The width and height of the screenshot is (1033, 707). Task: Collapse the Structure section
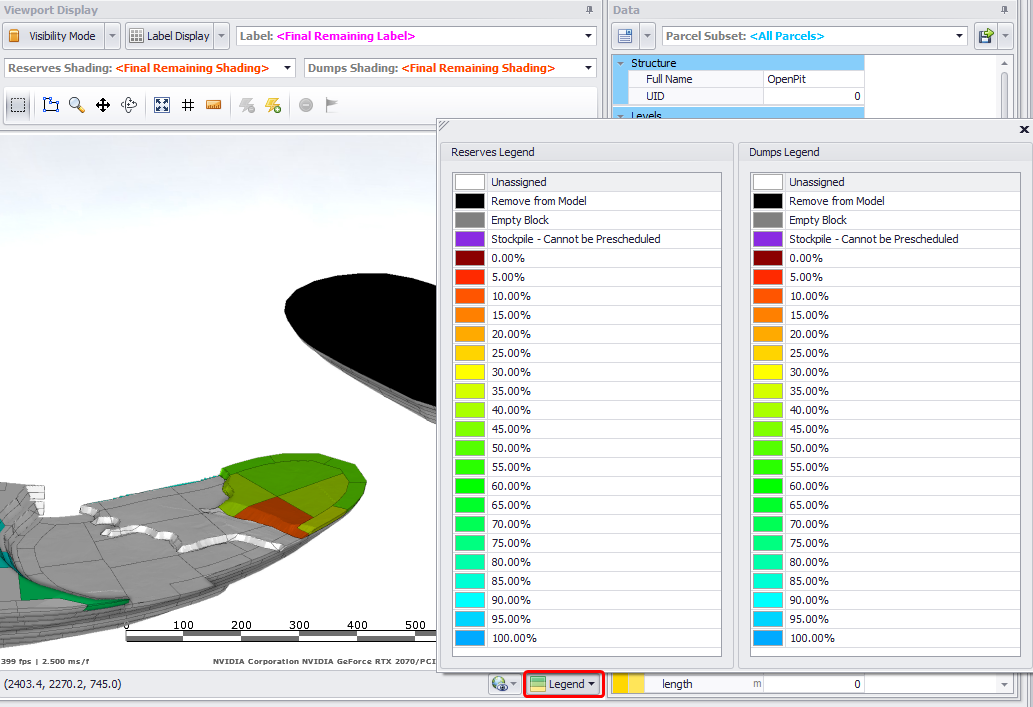click(621, 63)
